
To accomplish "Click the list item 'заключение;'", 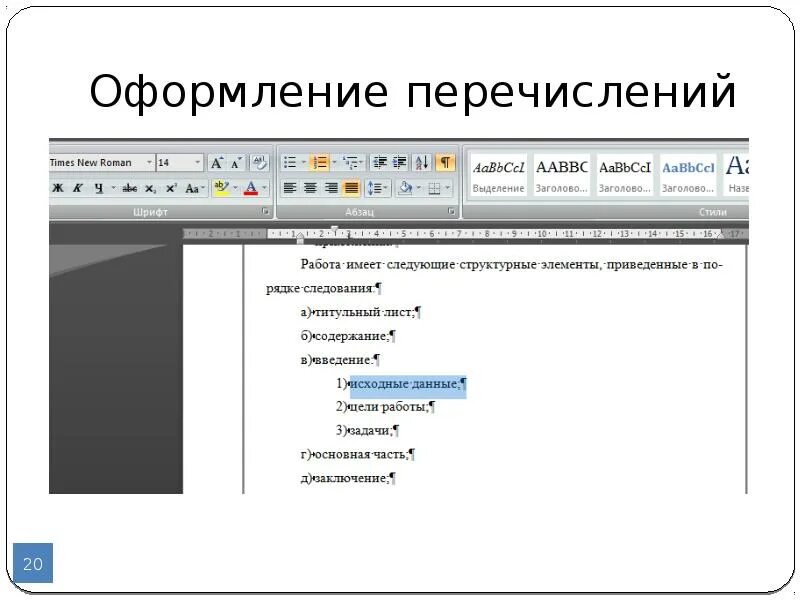I will pos(353,478).
